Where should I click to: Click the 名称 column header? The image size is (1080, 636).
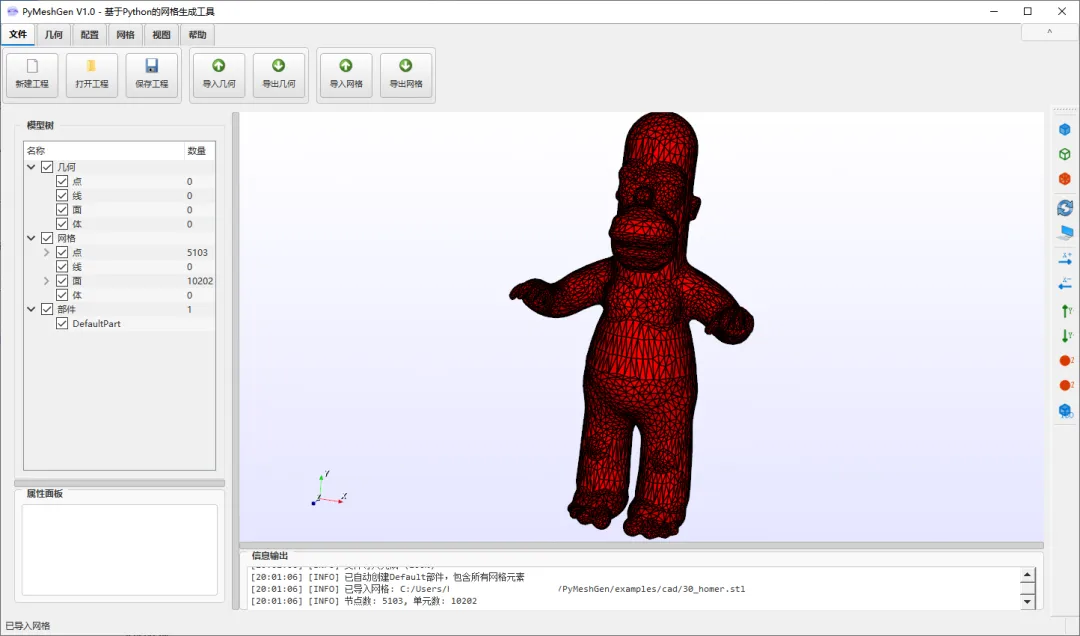pyautogui.click(x=104, y=151)
